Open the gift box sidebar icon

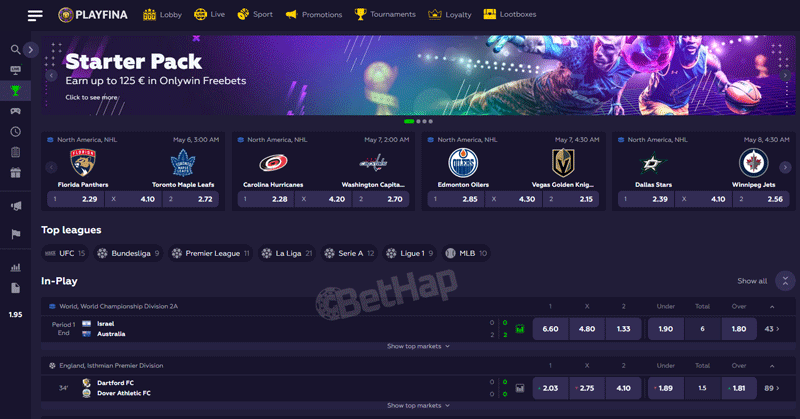coord(15,172)
